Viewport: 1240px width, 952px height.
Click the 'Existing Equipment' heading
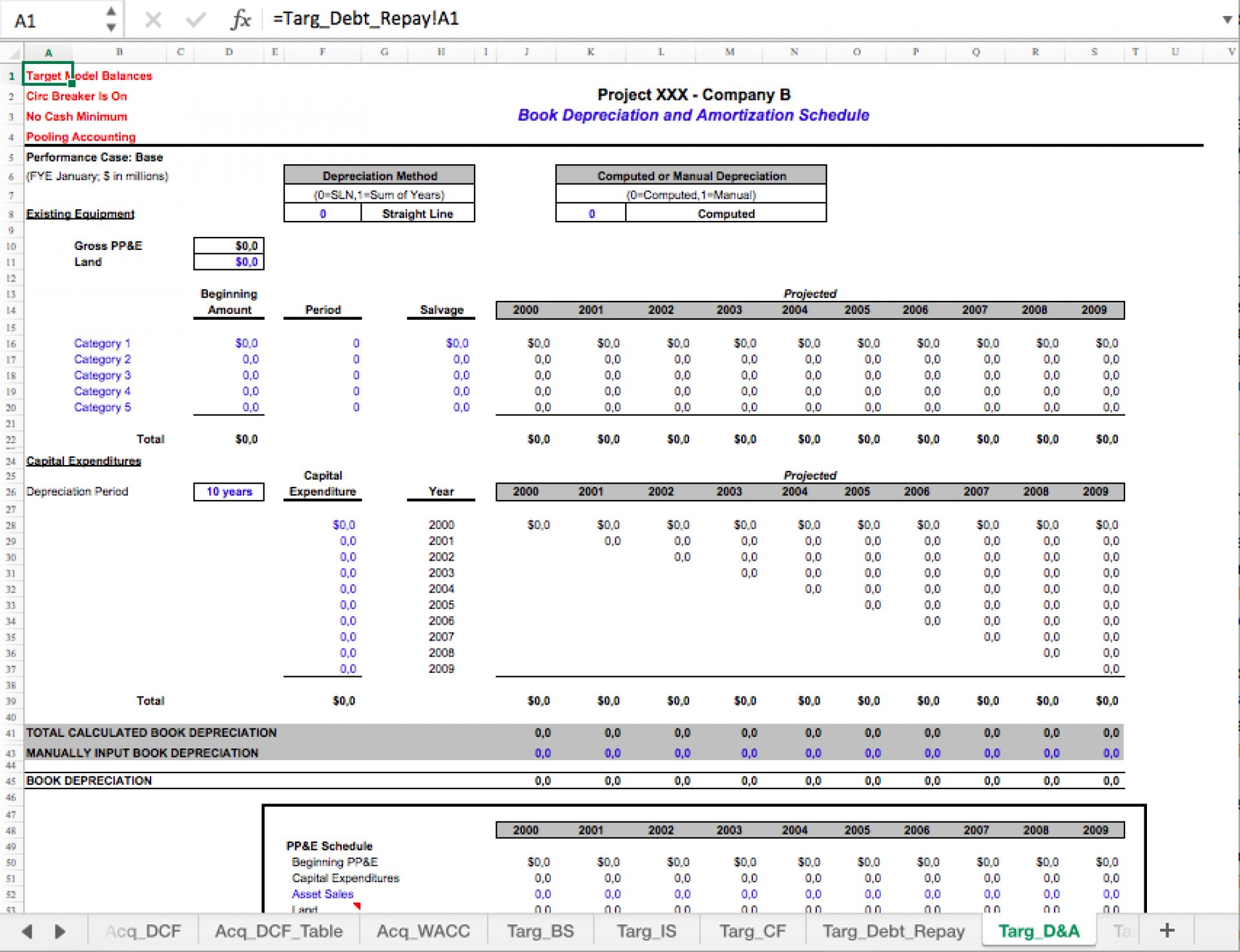click(80, 214)
